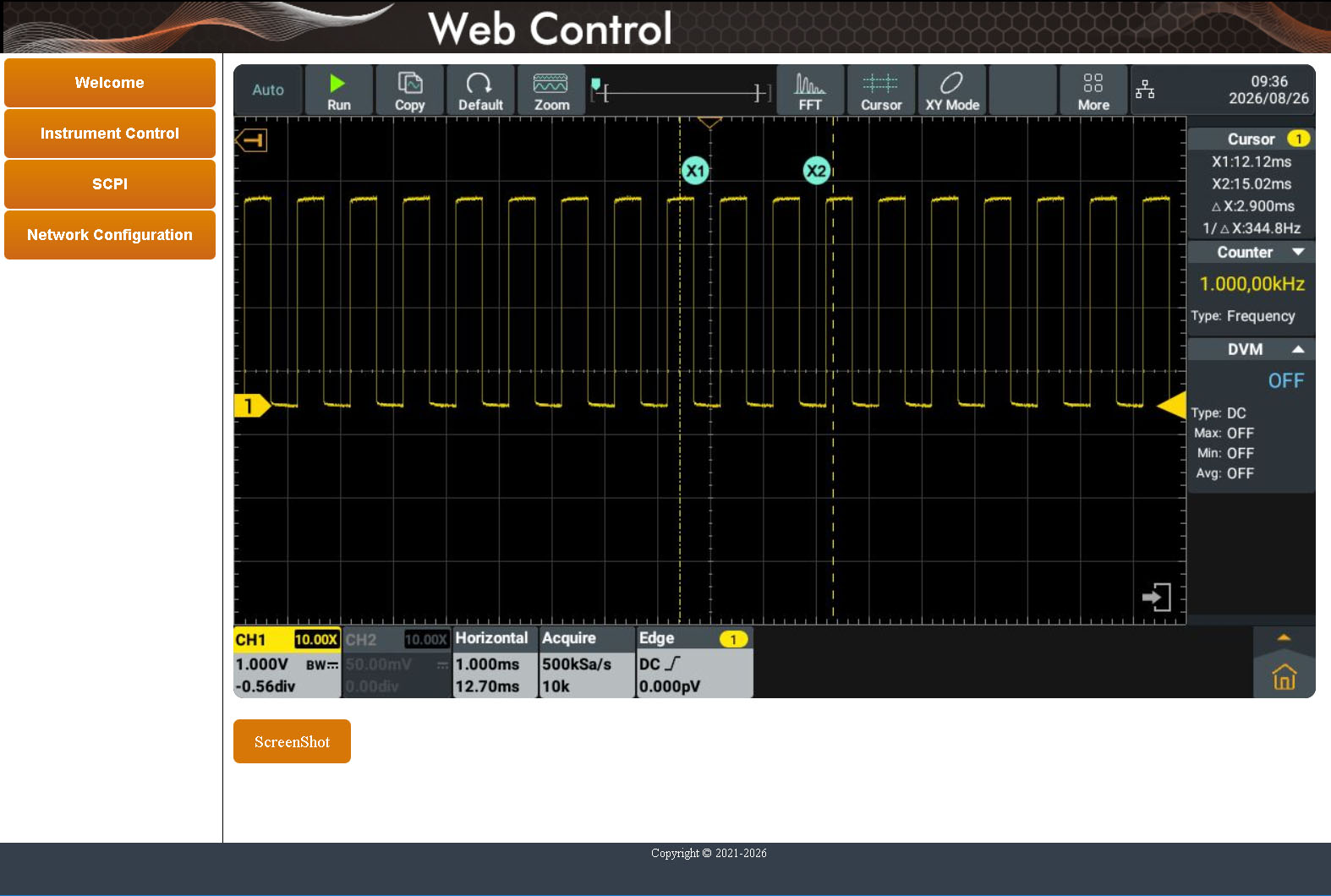Restore settings with the Default icon
Screen dimensions: 1331x896
[480, 90]
